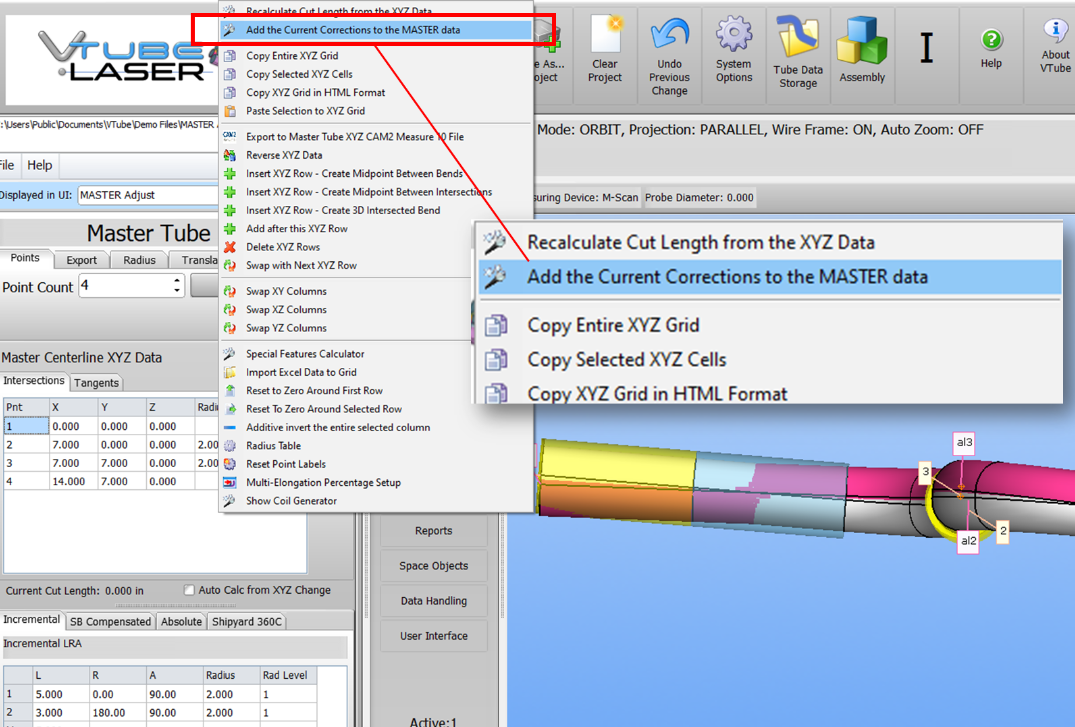This screenshot has height=727, width=1075.
Task: Switch to the Radius tab
Action: point(139,260)
